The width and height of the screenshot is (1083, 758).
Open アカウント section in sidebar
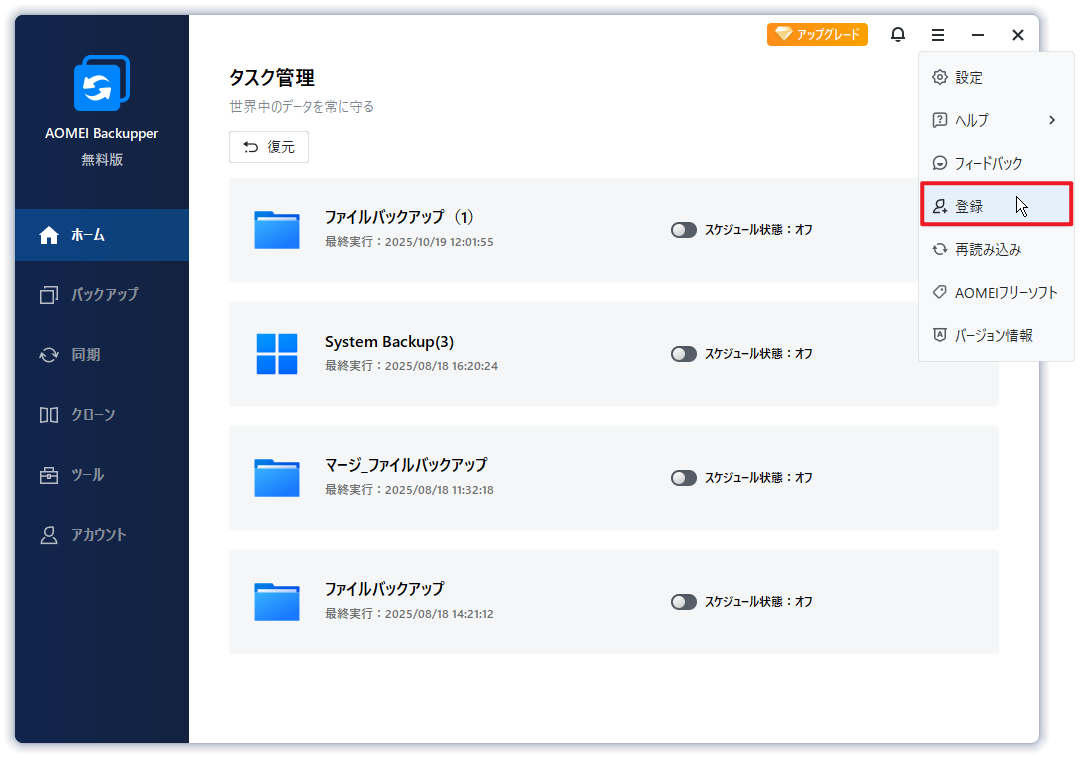pos(102,535)
